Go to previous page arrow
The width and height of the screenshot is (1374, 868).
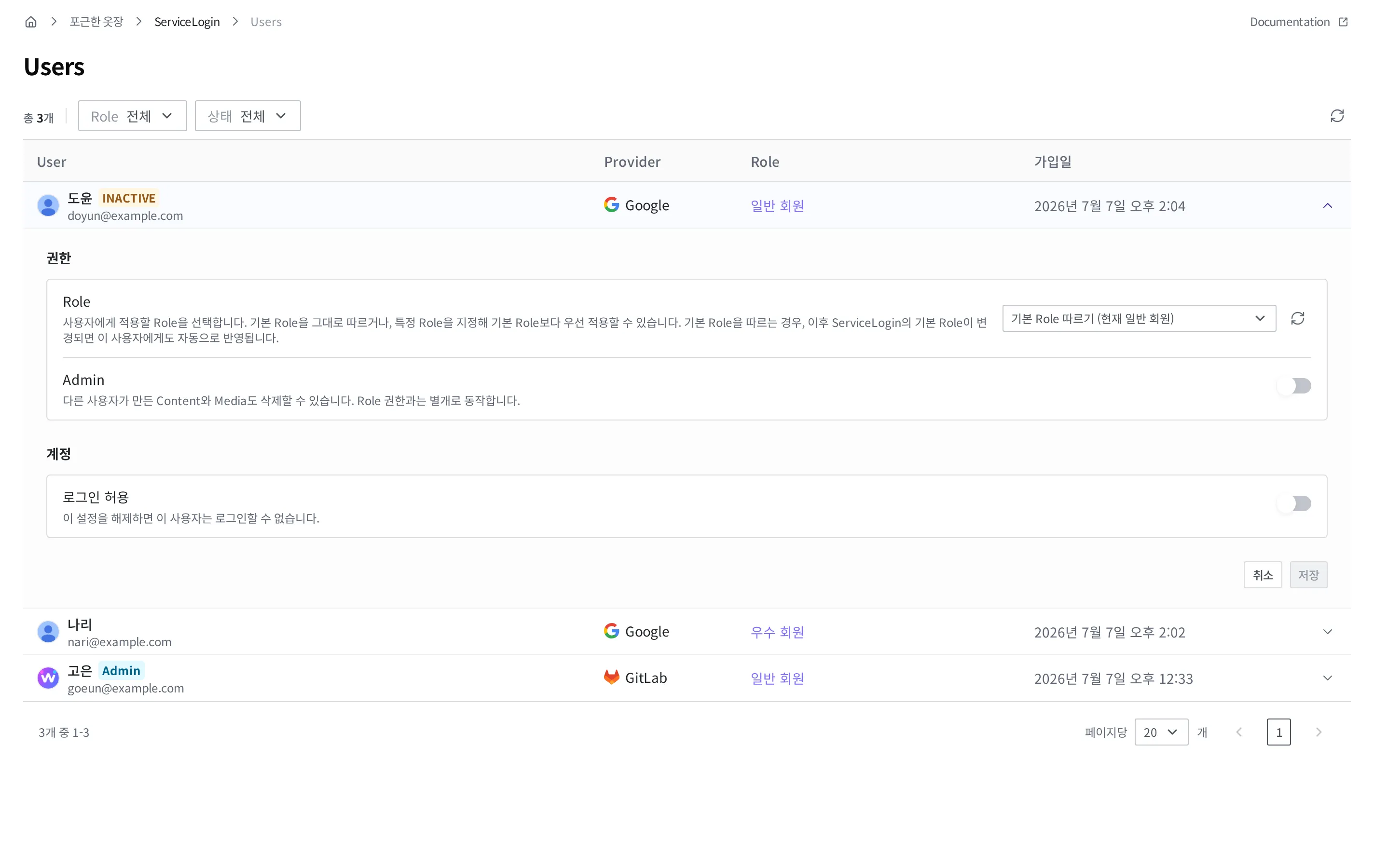point(1239,732)
